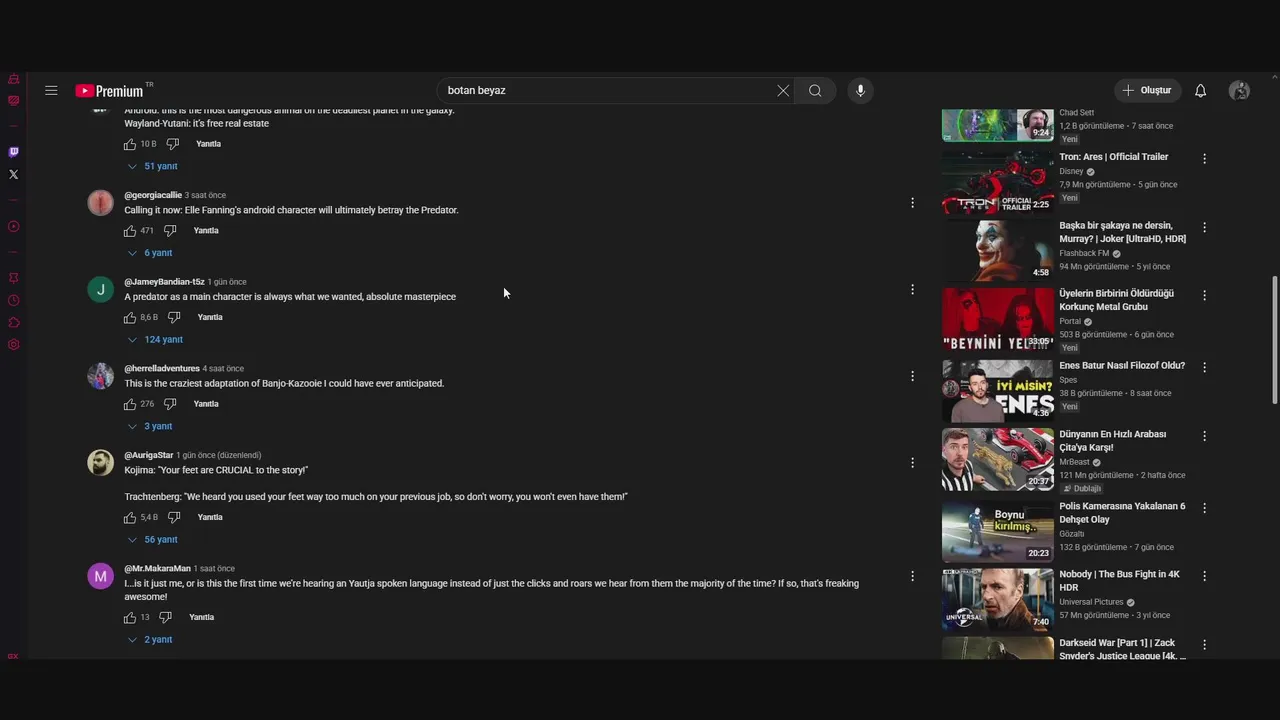Open options menu for AurigaStar's comment
Viewport: 1280px width, 720px height.
(912, 463)
